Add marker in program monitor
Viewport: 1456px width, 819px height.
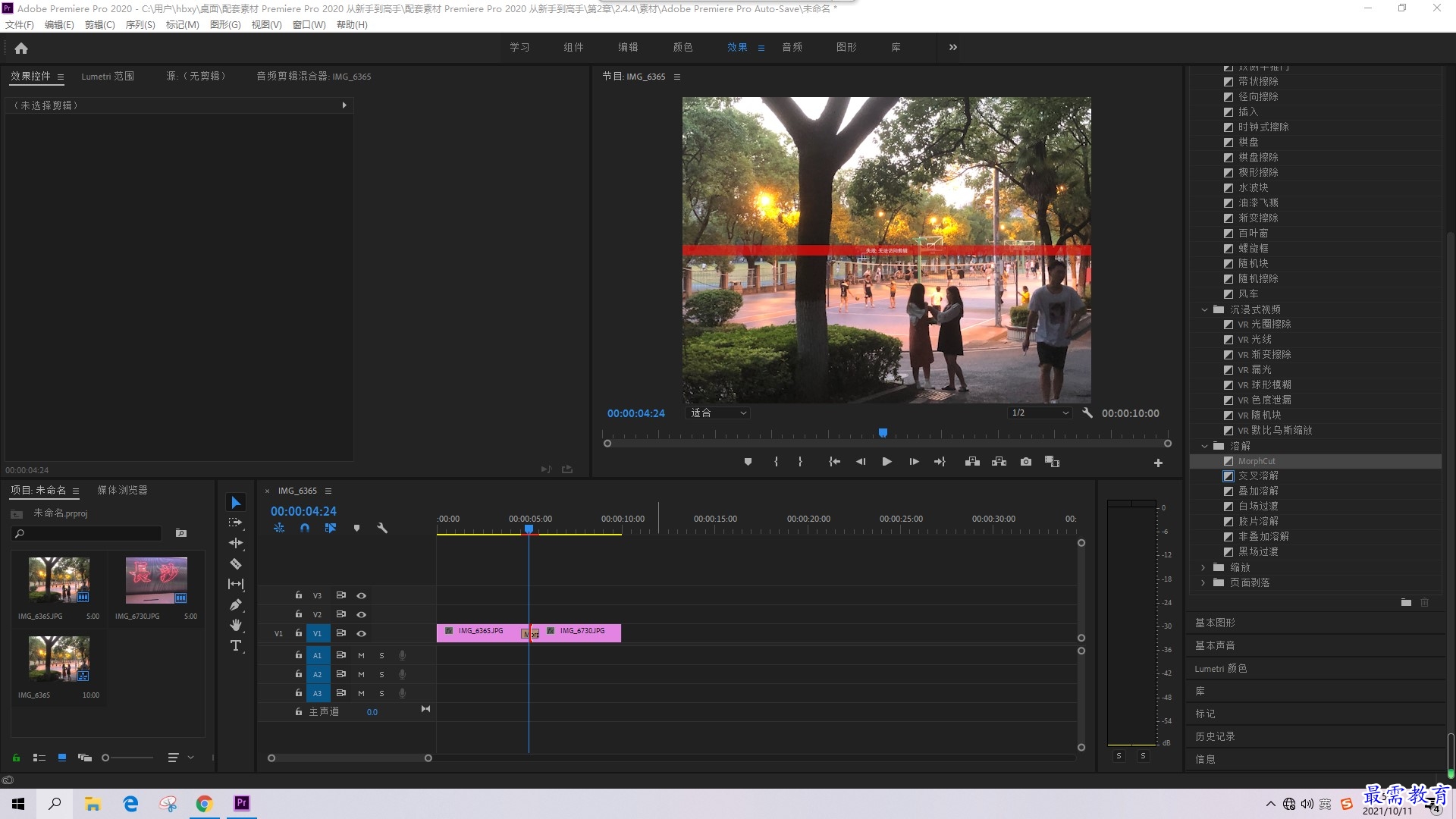(x=748, y=462)
